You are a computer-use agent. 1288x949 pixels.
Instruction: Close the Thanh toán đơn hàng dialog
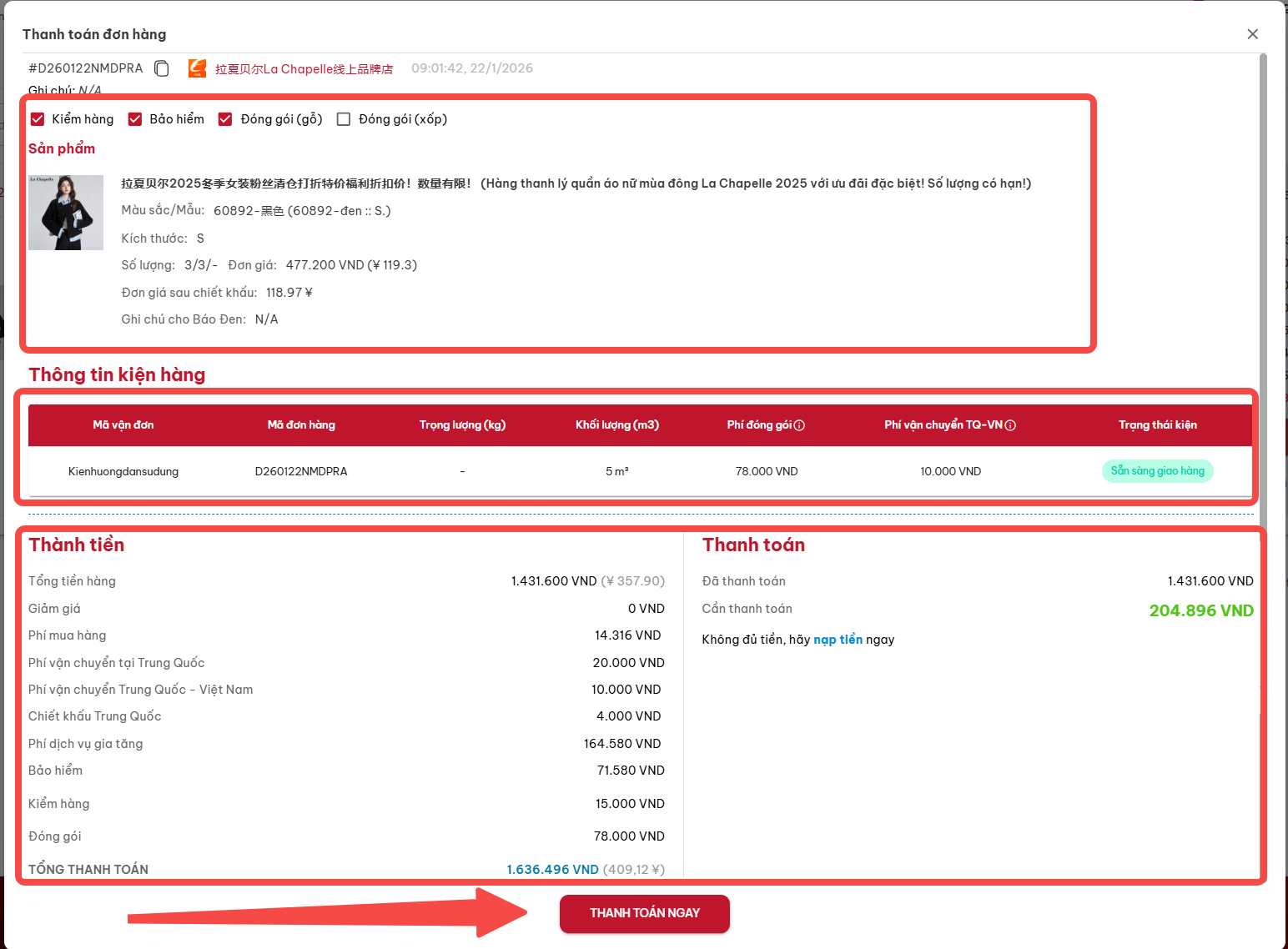coord(1252,34)
